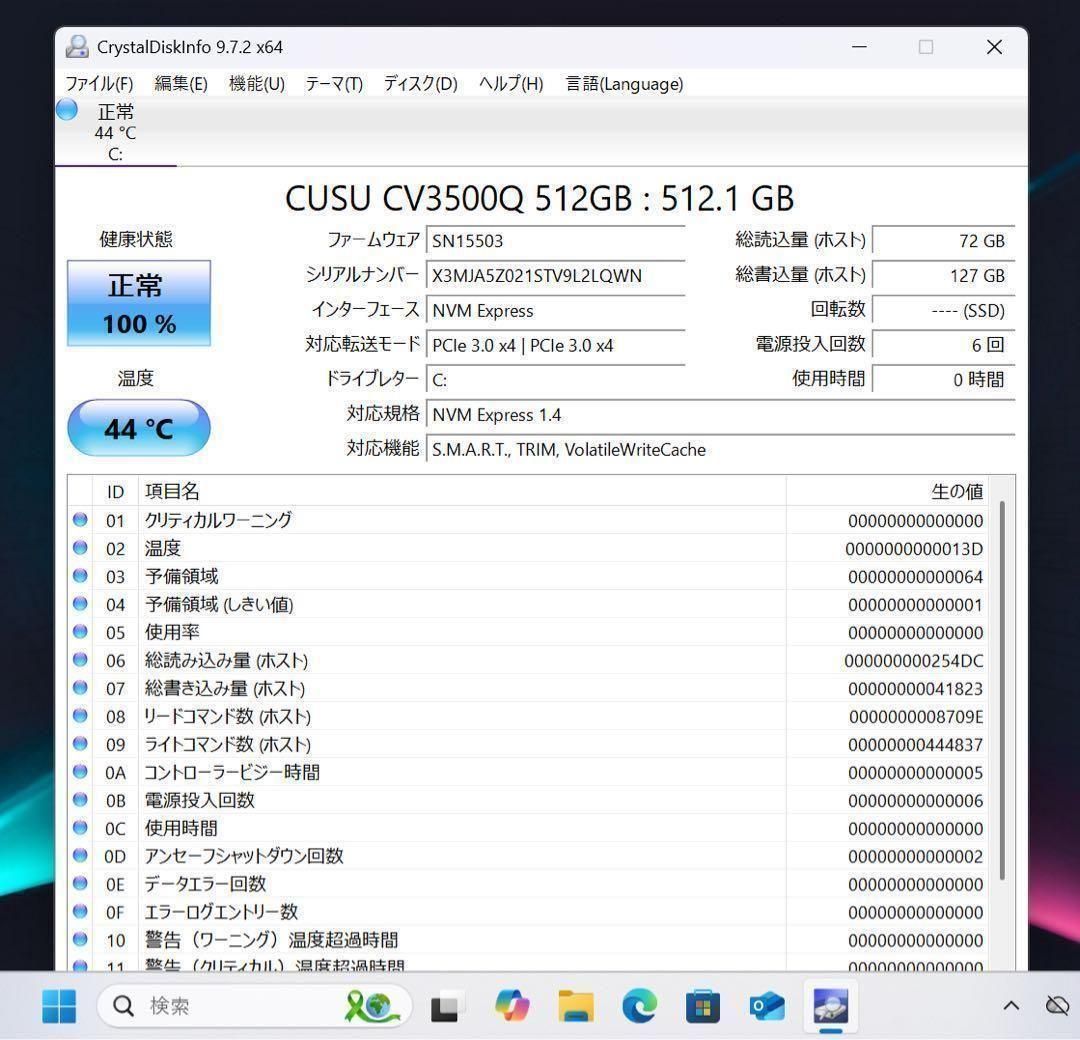Click the status orb beside クリティカルワーニング attribute
This screenshot has height=1040, width=1080.
click(81, 520)
